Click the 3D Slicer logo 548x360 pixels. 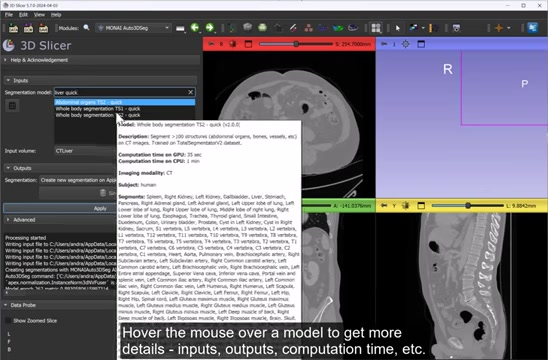pyautogui.click(x=9, y=45)
